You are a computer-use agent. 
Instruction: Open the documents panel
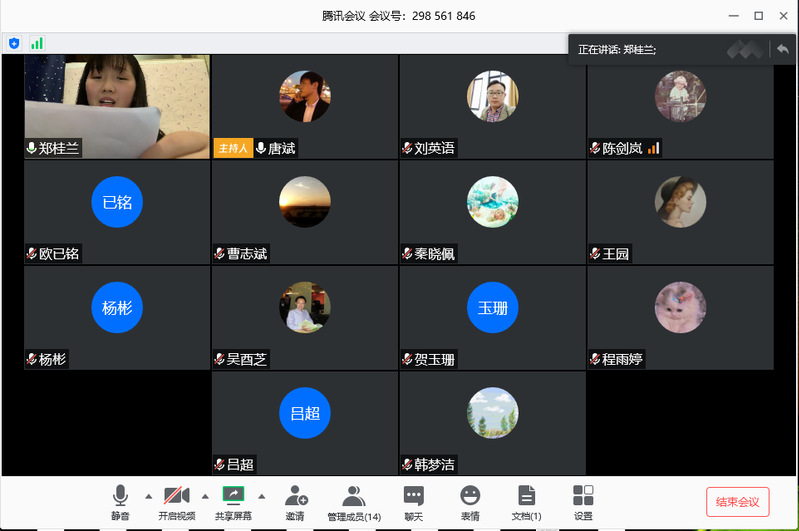[x=526, y=496]
